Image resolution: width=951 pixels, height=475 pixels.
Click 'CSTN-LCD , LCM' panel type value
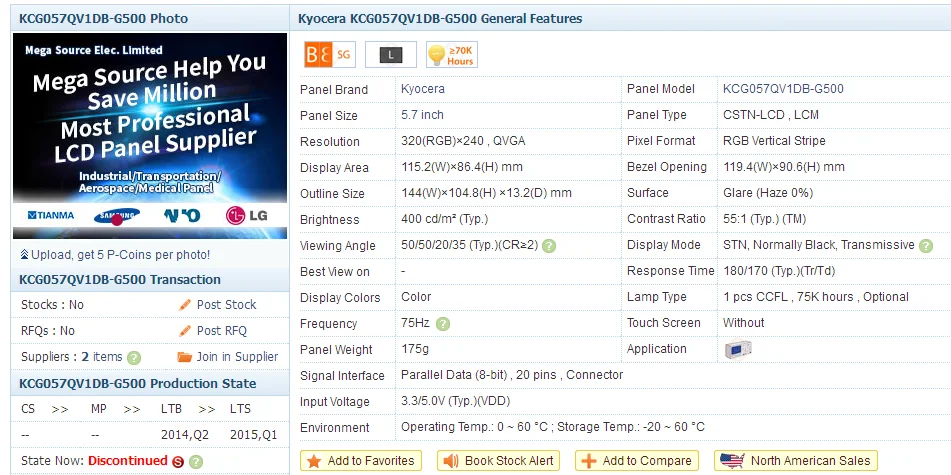[x=771, y=115]
